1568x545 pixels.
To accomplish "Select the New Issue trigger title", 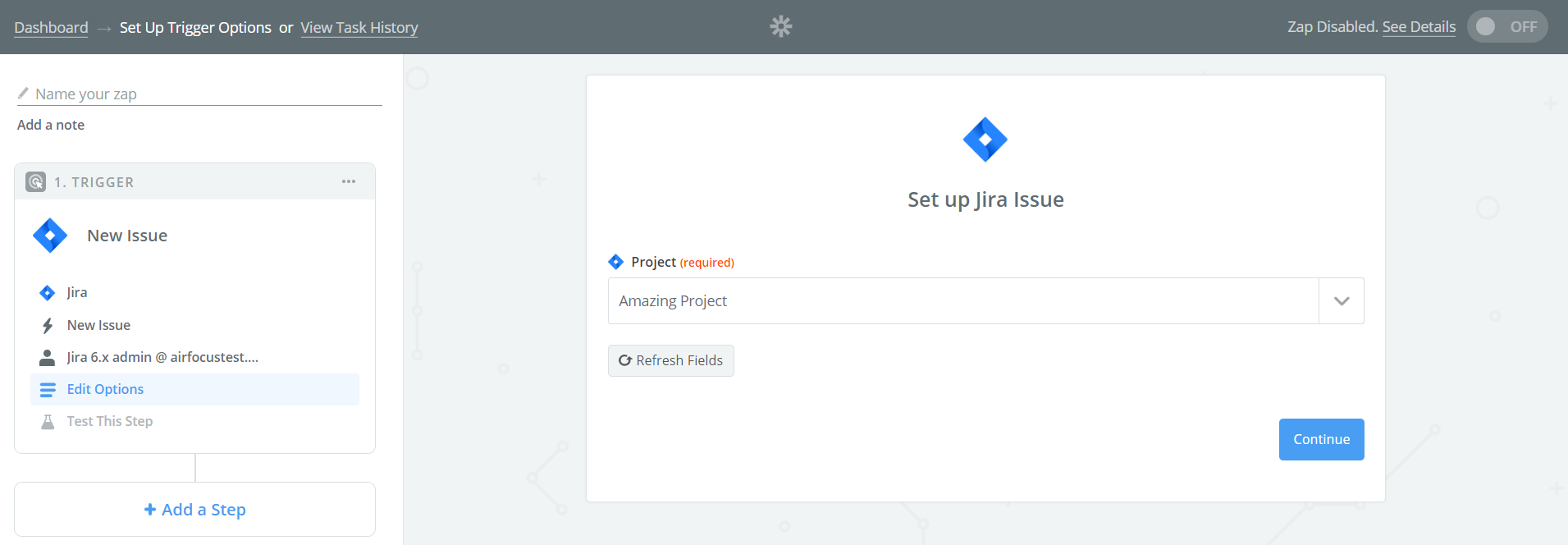I will coord(127,236).
